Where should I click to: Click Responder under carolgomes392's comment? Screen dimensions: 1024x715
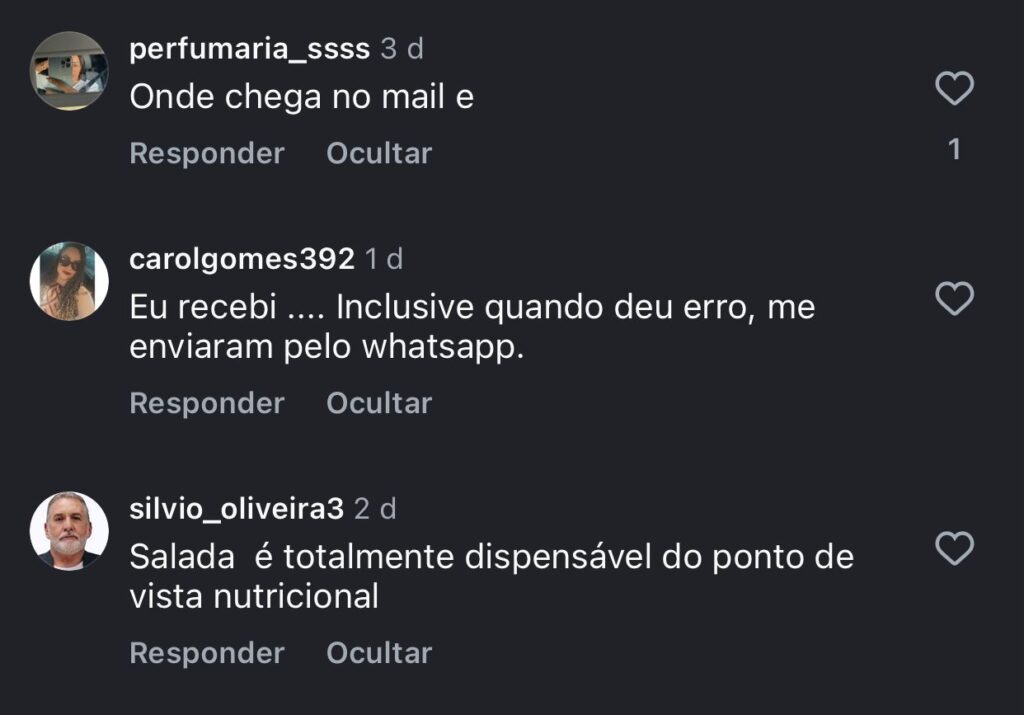(207, 403)
